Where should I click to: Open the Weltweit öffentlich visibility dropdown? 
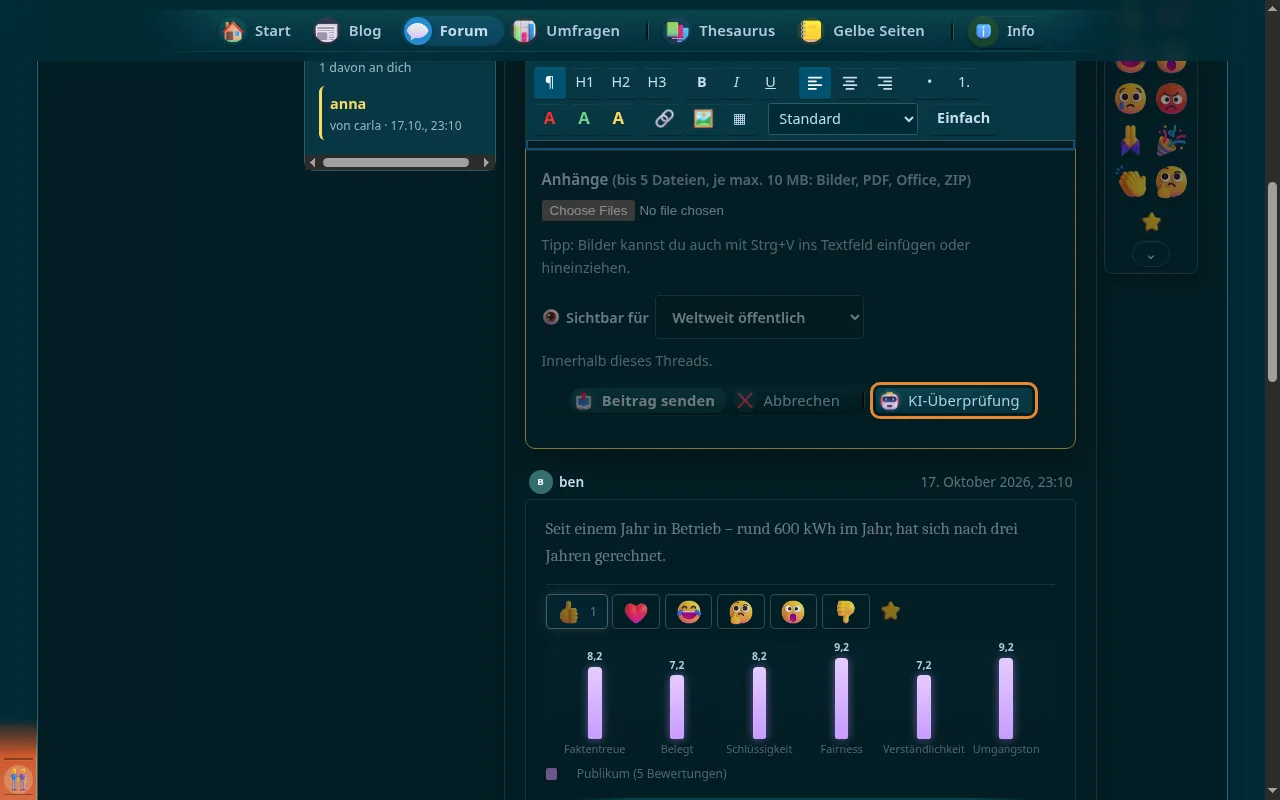tap(759, 318)
